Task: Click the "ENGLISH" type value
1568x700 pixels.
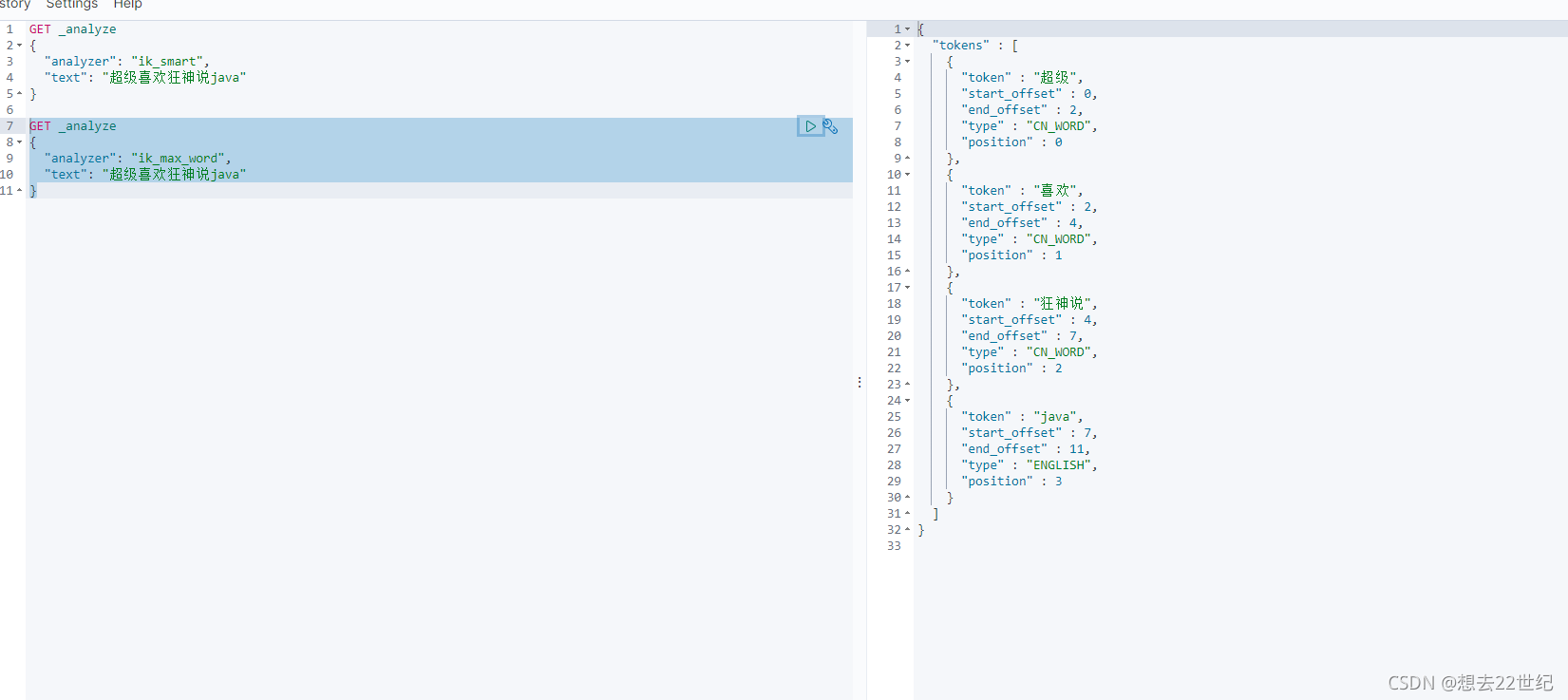Action: [x=1058, y=465]
